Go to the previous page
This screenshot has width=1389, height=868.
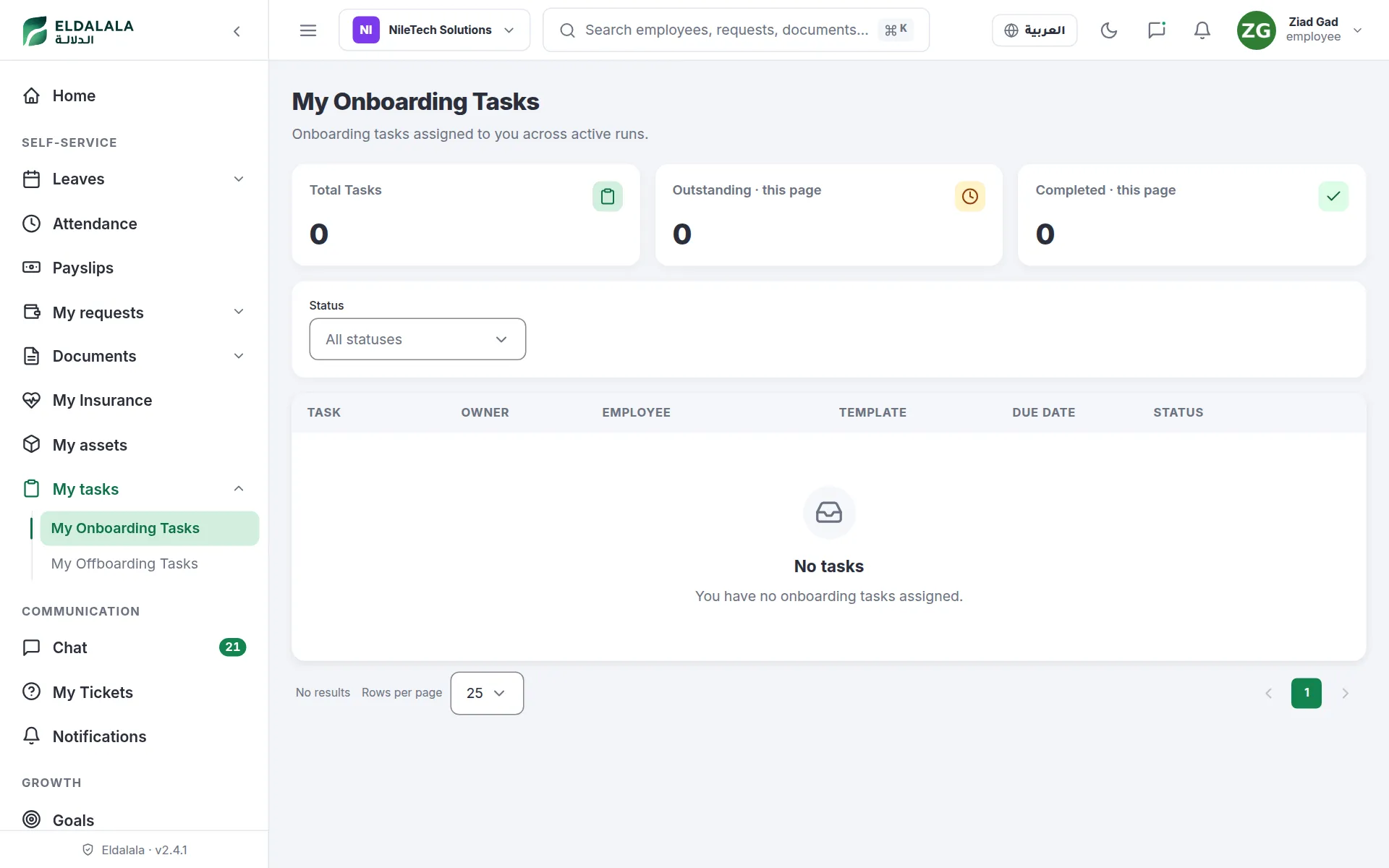[1268, 693]
